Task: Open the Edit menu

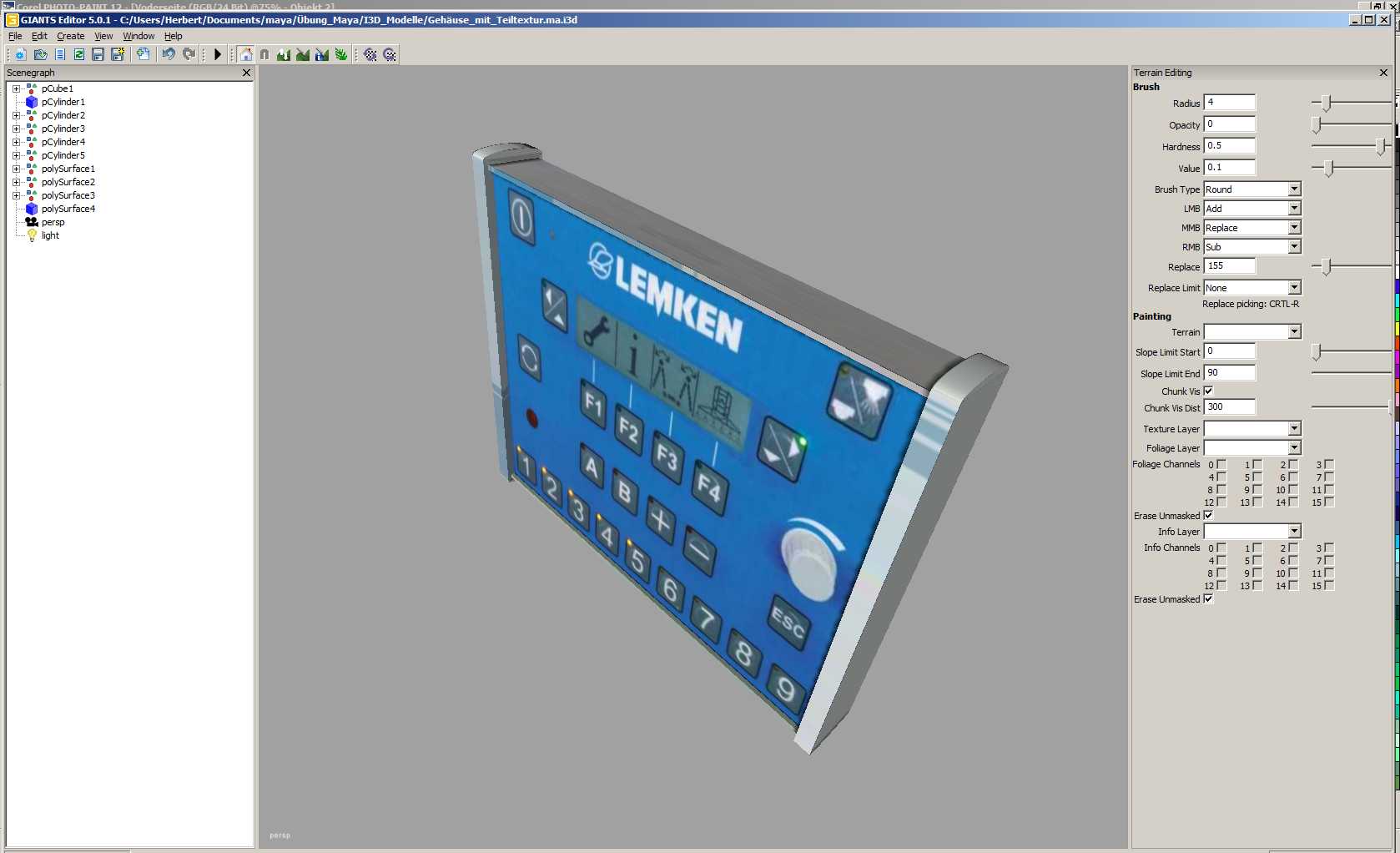Action: click(x=39, y=36)
